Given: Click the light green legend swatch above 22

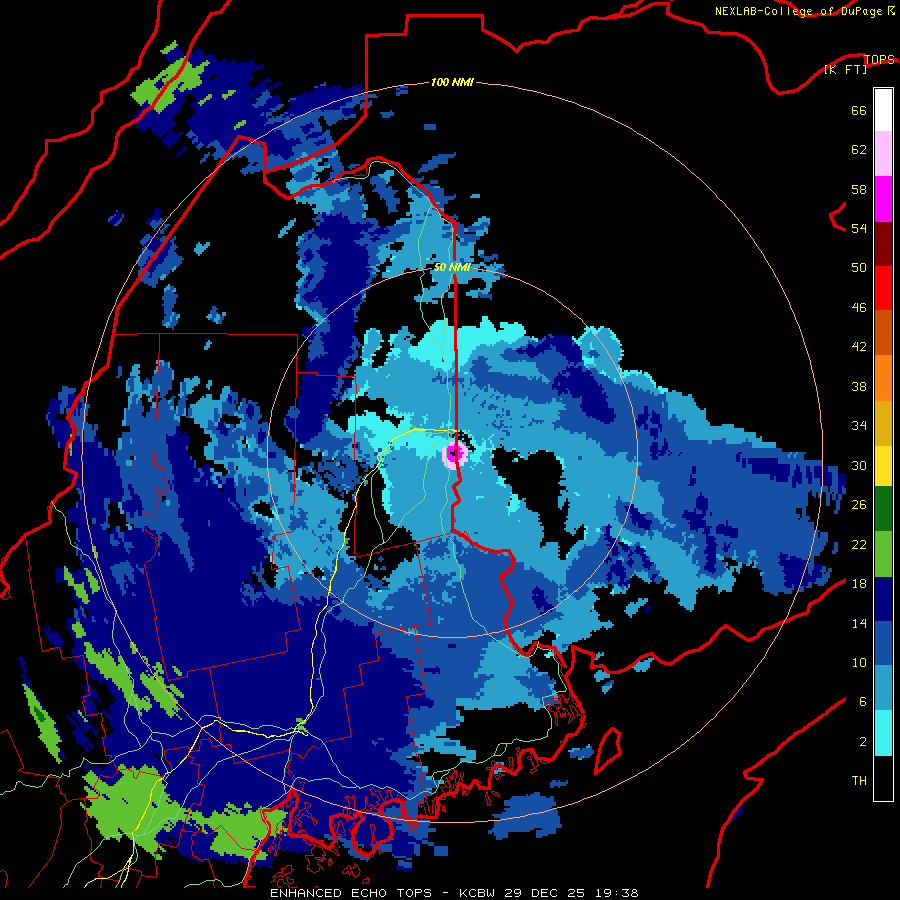Looking at the screenshot, I should click(883, 554).
